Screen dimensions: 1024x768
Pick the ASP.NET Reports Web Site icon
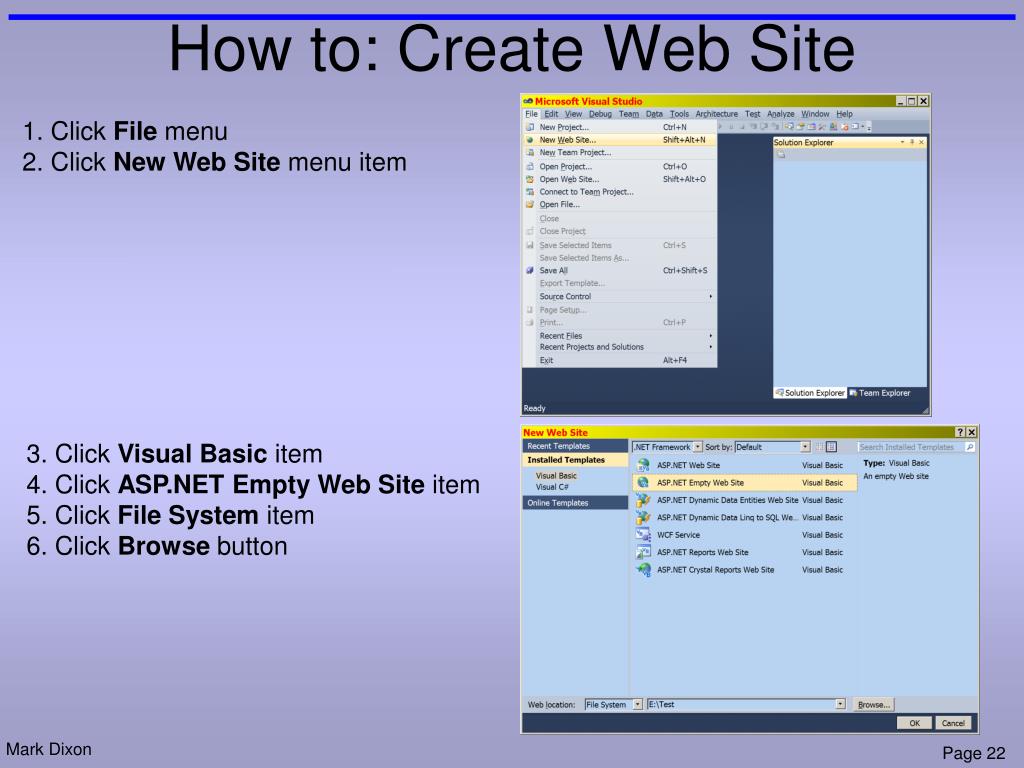(x=643, y=552)
